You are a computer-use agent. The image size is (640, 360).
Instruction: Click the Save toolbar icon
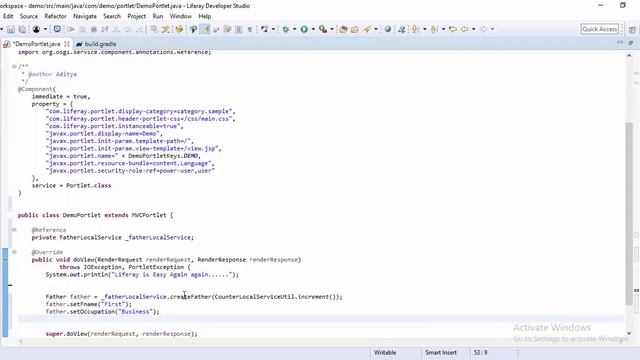[11, 29]
